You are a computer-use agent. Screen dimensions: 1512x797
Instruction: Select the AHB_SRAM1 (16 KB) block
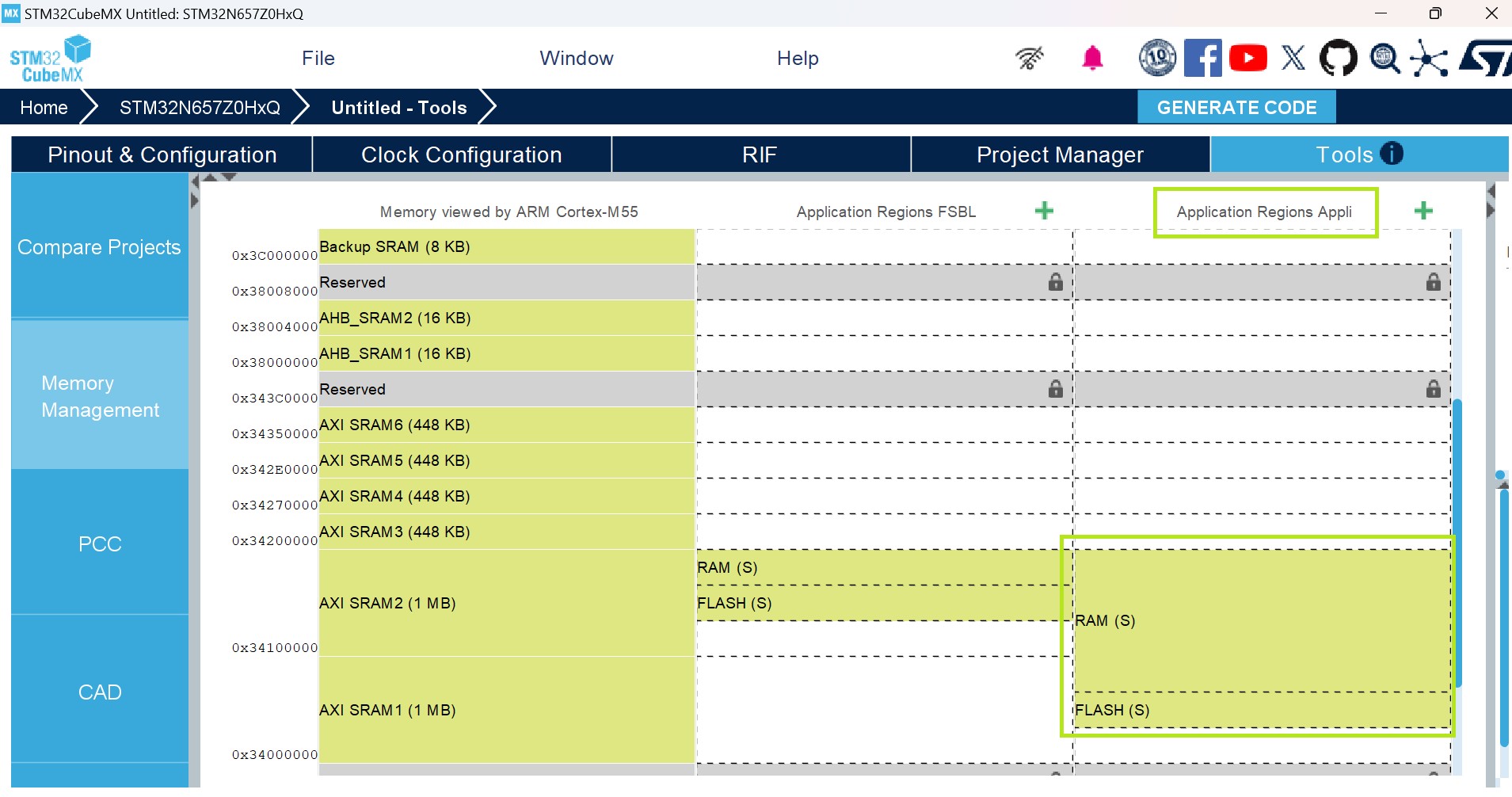(507, 353)
